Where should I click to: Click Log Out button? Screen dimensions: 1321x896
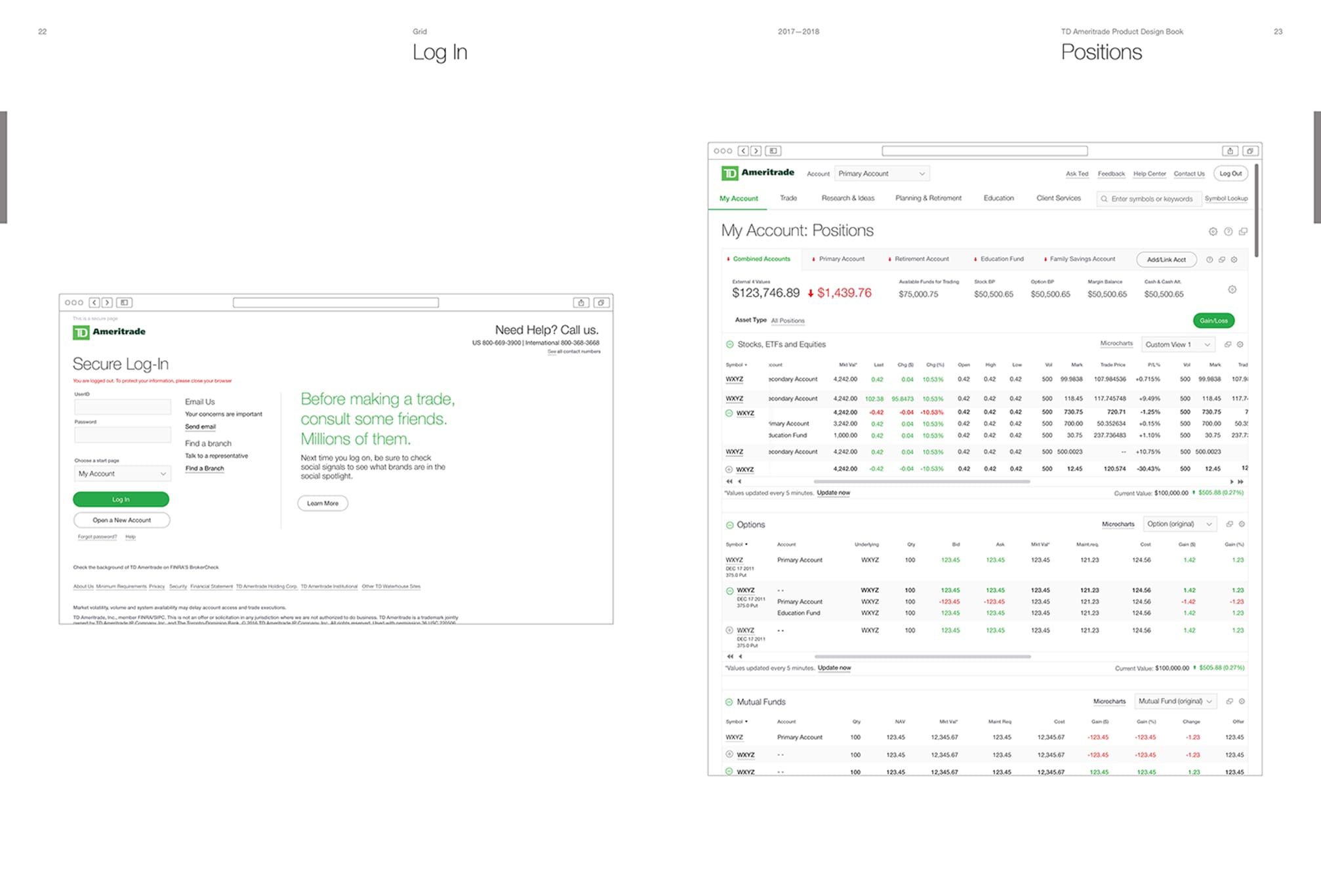[1230, 174]
